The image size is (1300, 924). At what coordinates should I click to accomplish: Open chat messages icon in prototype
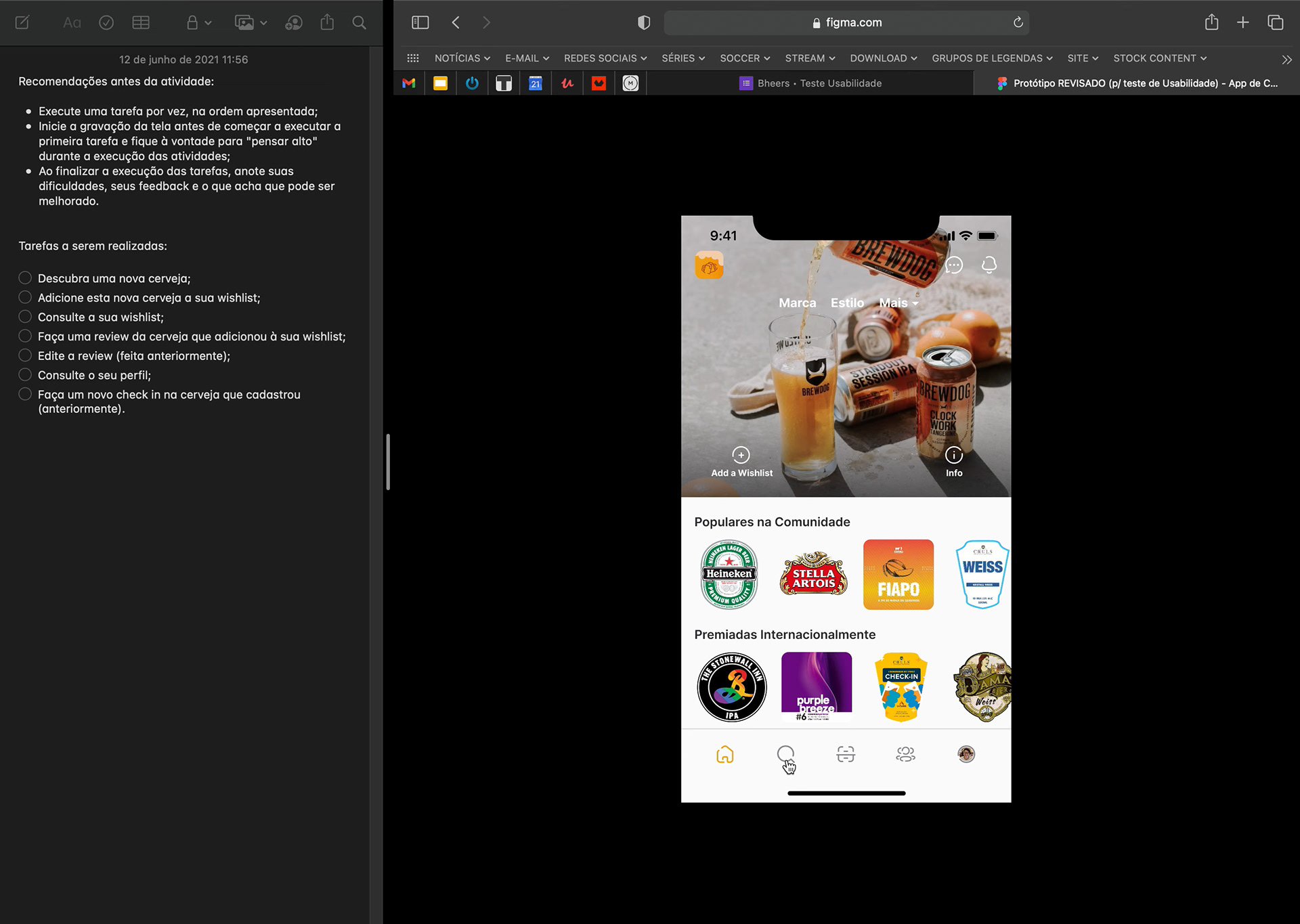tap(954, 265)
